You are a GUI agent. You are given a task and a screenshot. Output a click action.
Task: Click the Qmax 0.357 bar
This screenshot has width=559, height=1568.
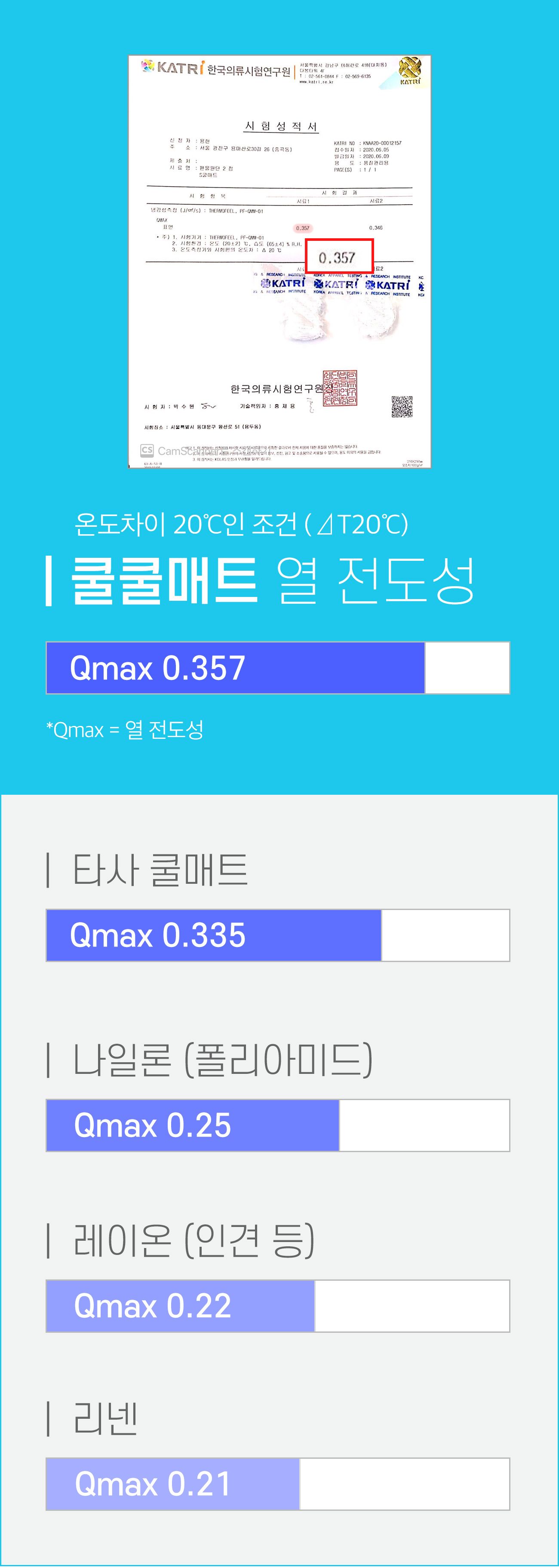tap(235, 668)
